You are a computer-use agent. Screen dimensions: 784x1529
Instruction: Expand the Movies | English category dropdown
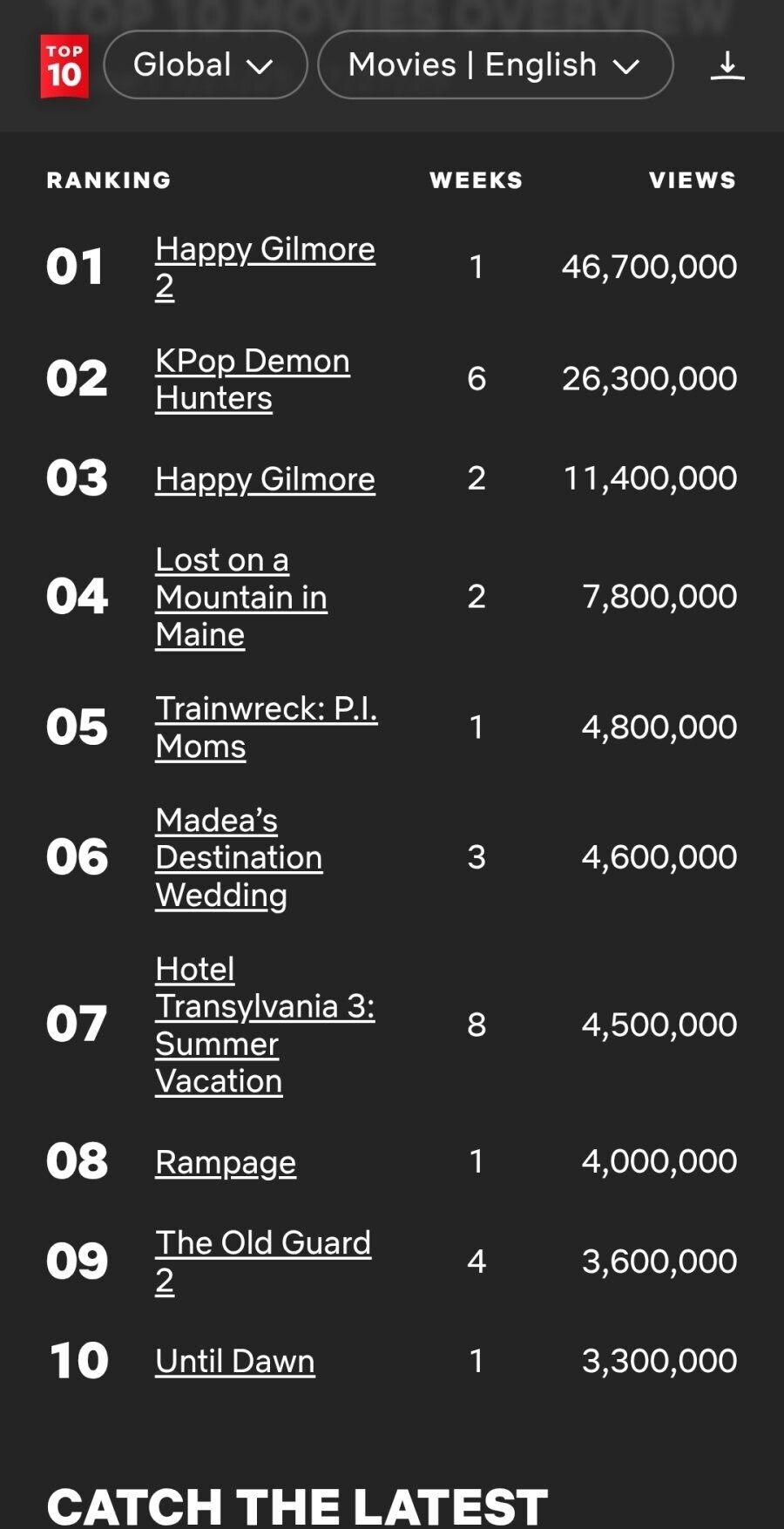pyautogui.click(x=495, y=65)
